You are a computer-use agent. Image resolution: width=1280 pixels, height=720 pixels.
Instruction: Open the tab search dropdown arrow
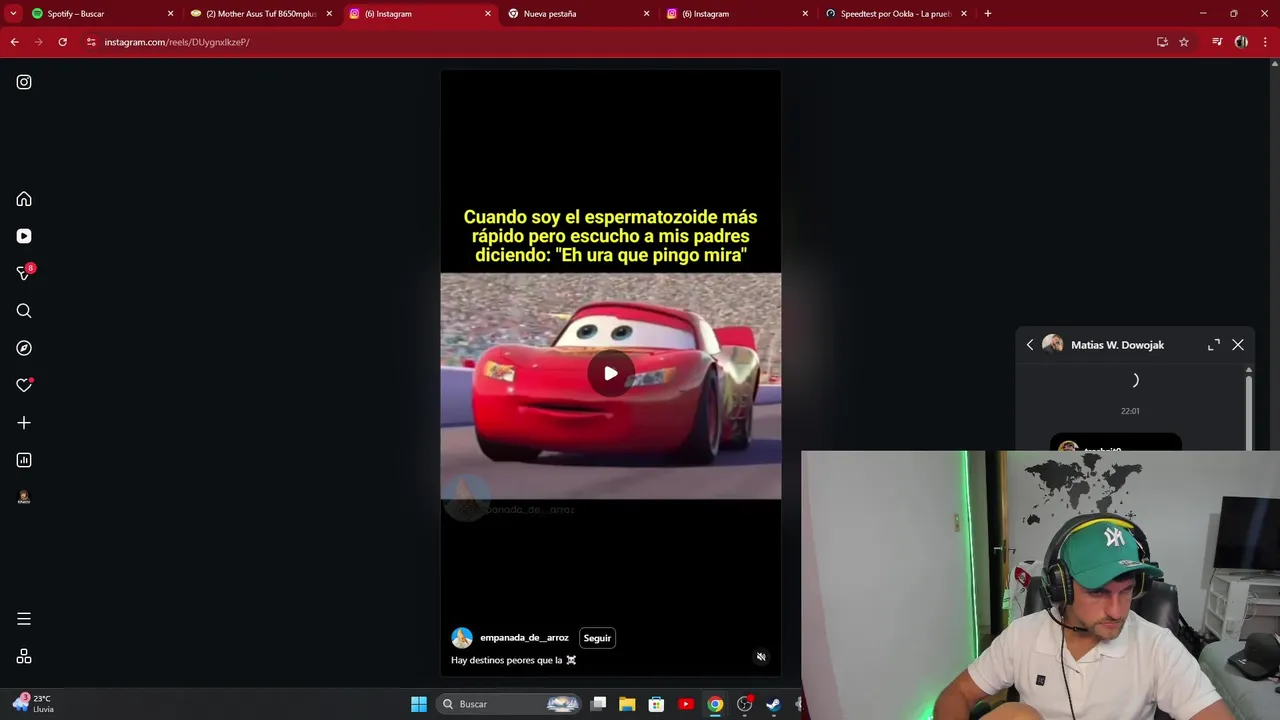(x=13, y=14)
